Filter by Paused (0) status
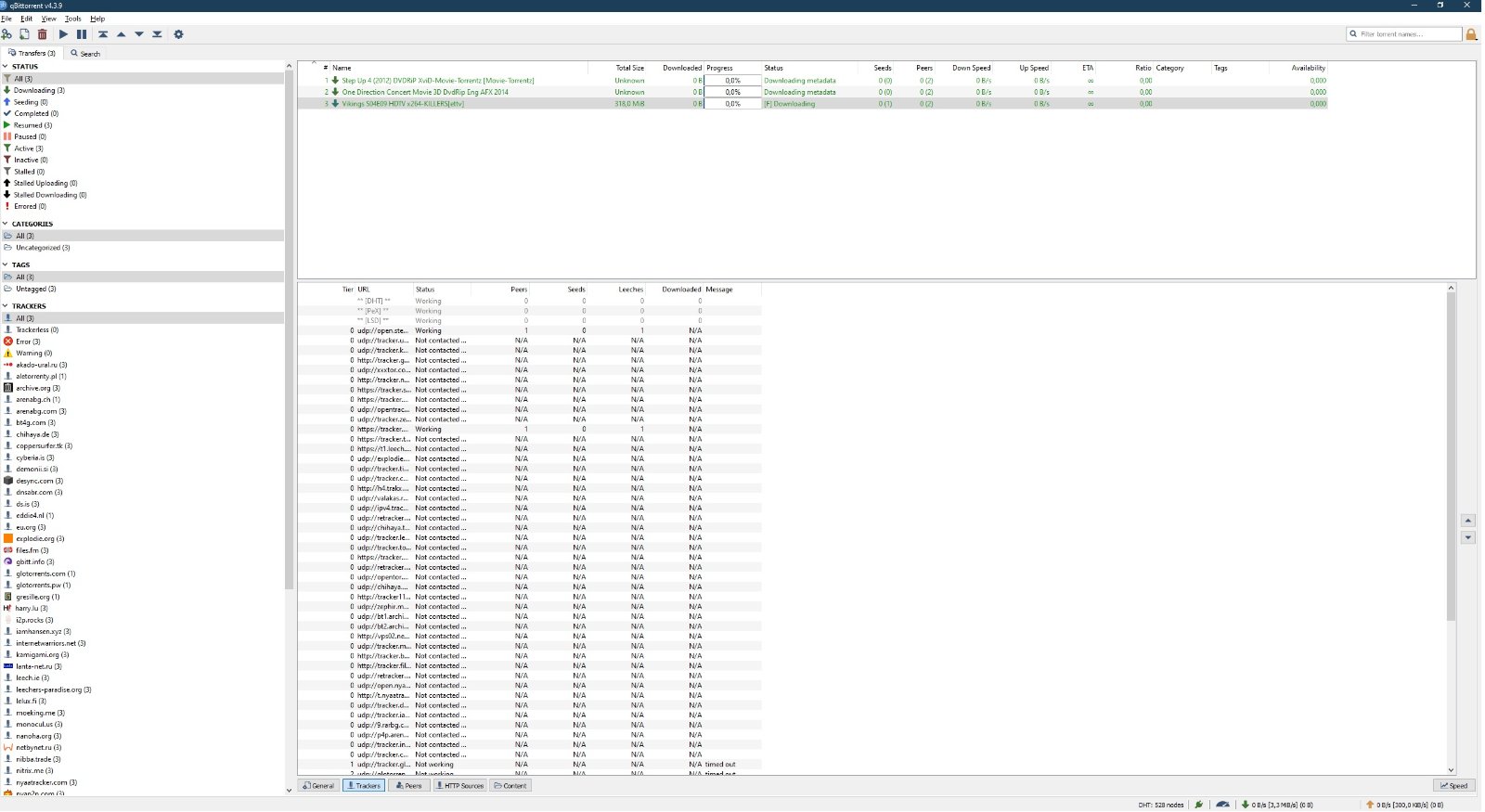Image resolution: width=1485 pixels, height=812 pixels. [30, 136]
